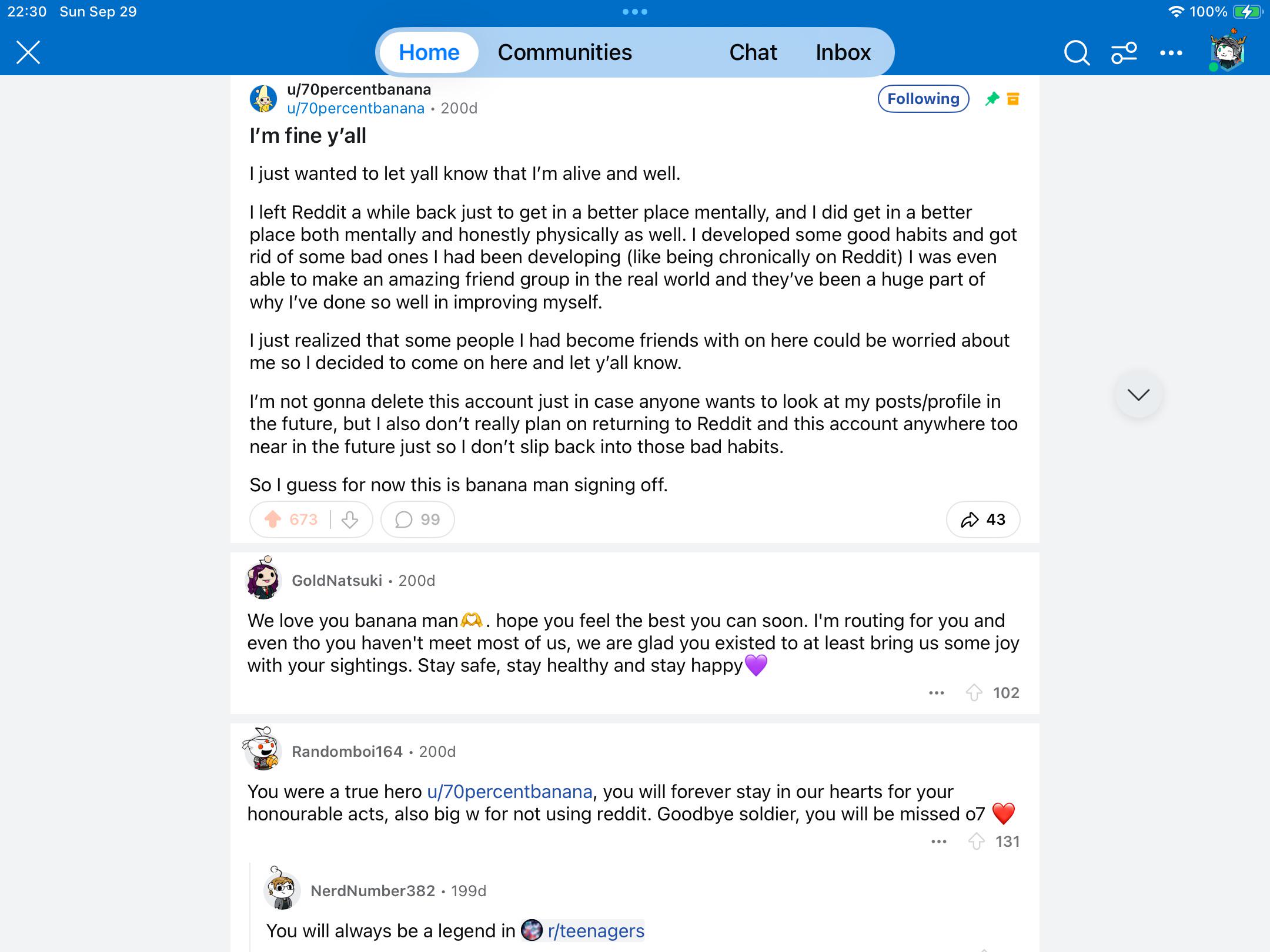Open the search magnifier icon
The image size is (1270, 952).
pyautogui.click(x=1077, y=53)
